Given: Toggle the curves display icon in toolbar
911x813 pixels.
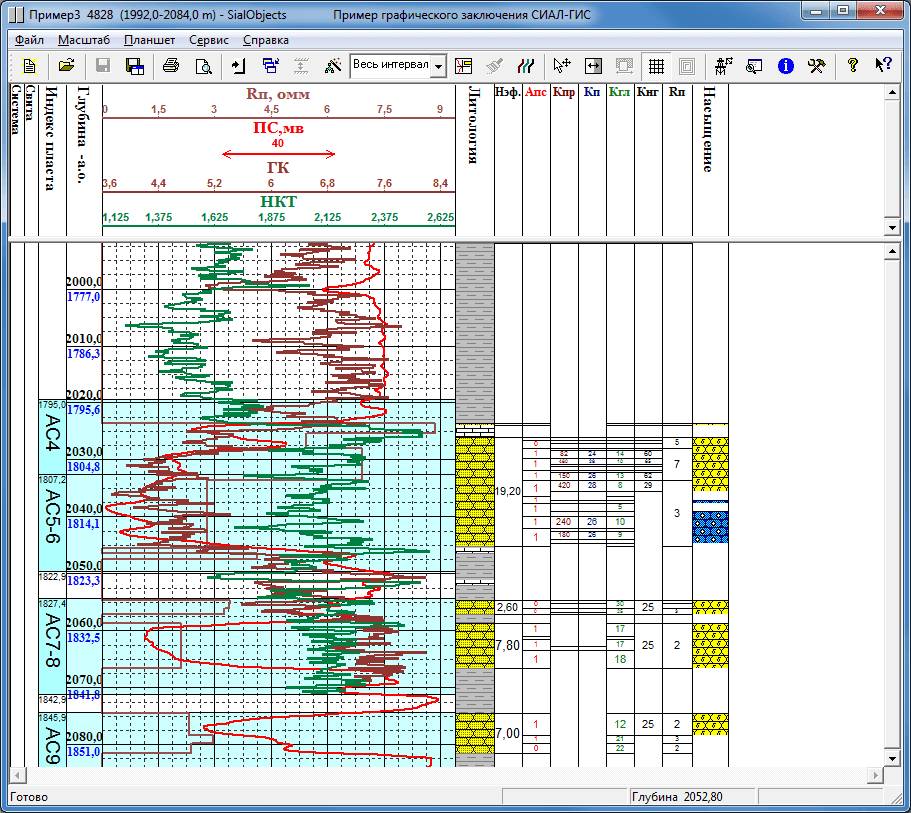Looking at the screenshot, I should [525, 66].
